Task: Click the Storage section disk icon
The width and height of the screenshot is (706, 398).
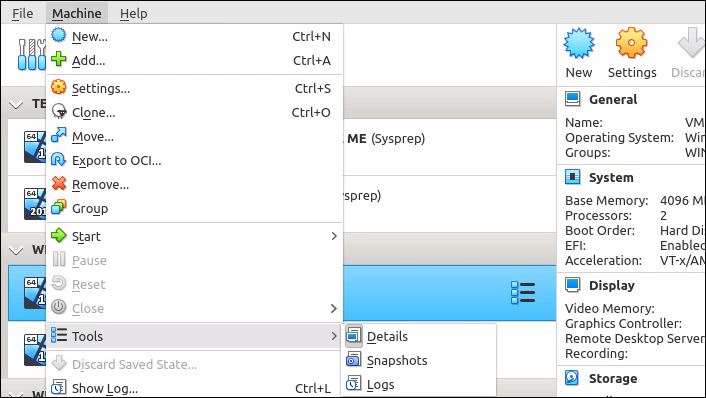Action: (572, 378)
